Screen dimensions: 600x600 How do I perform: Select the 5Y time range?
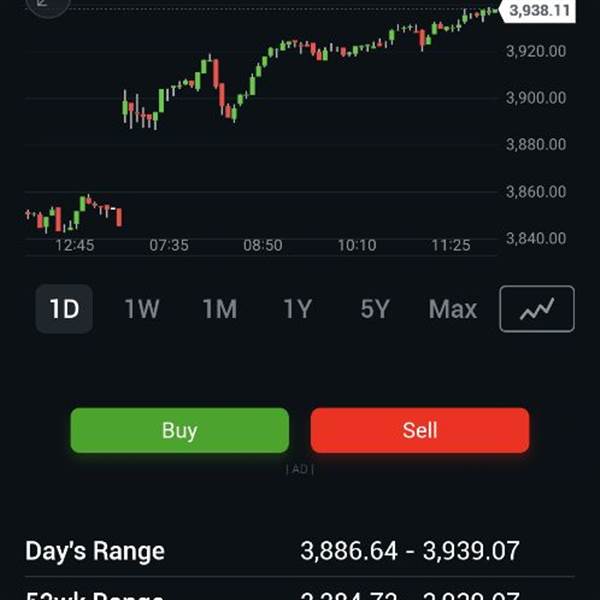click(x=375, y=309)
